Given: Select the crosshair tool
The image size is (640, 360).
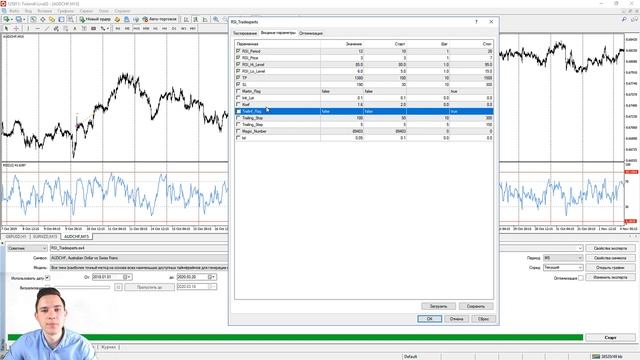Looking at the screenshot, I should [x=16, y=29].
